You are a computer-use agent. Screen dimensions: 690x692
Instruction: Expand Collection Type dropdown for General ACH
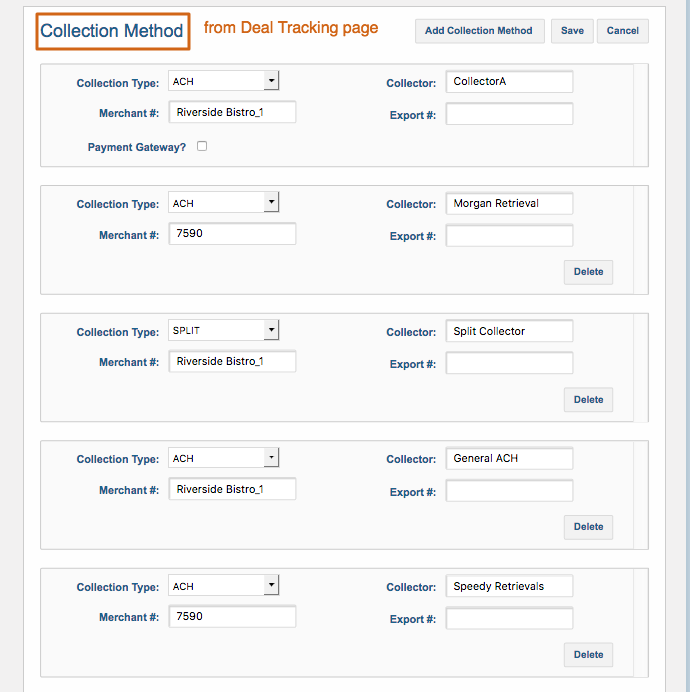(223, 458)
